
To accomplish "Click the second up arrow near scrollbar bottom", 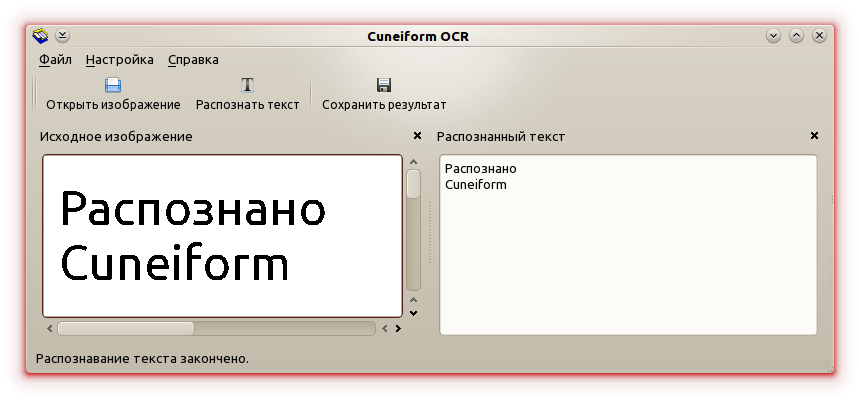I will (414, 300).
